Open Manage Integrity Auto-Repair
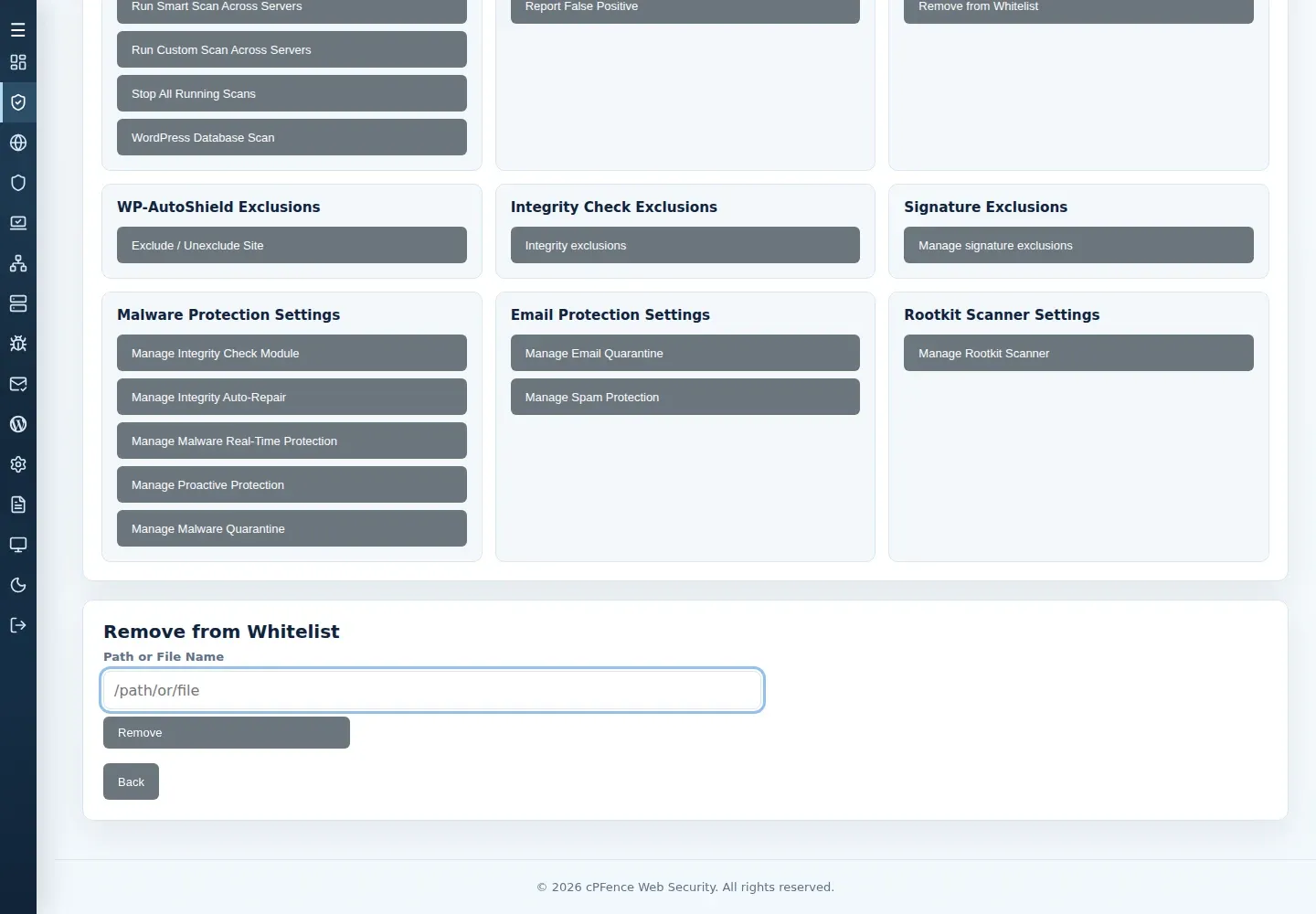This screenshot has height=914, width=1316. tap(292, 397)
